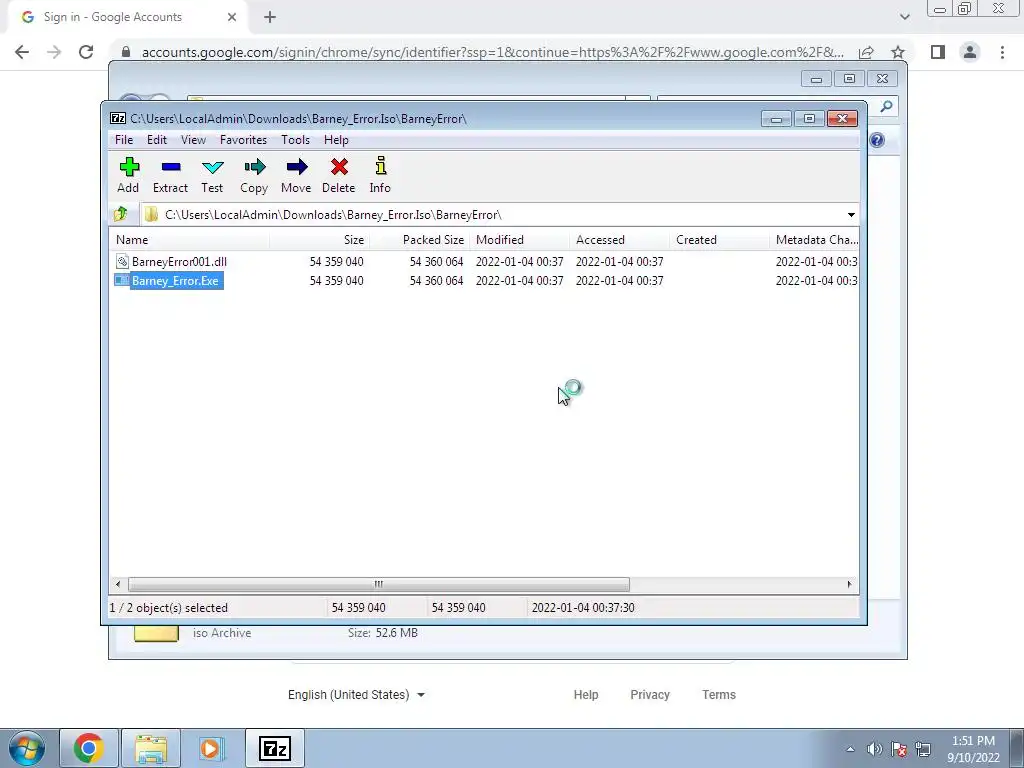The width and height of the screenshot is (1024, 768).
Task: Open the View menu
Action: 193,139
